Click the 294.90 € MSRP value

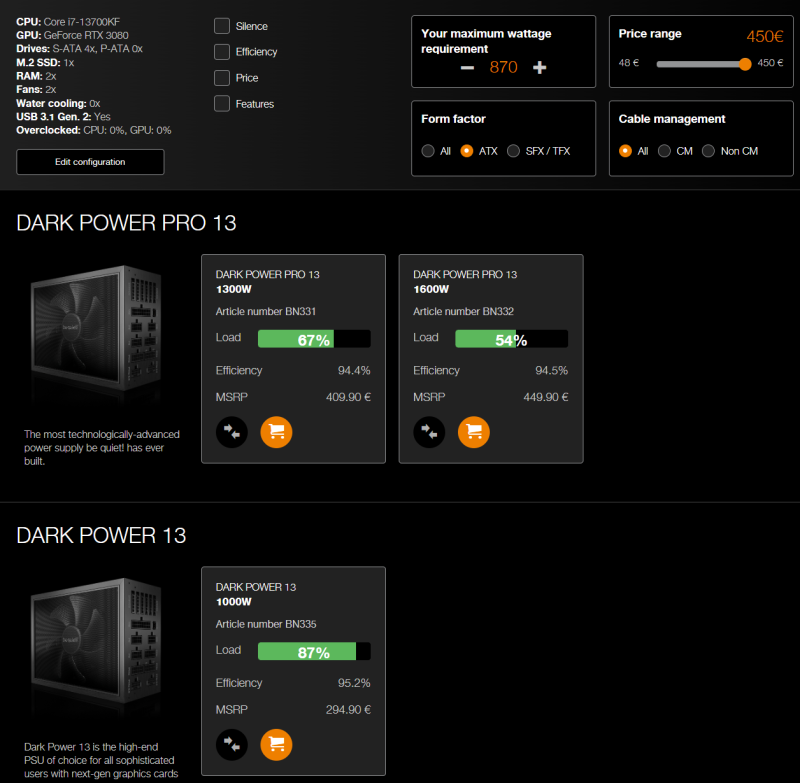[348, 710]
